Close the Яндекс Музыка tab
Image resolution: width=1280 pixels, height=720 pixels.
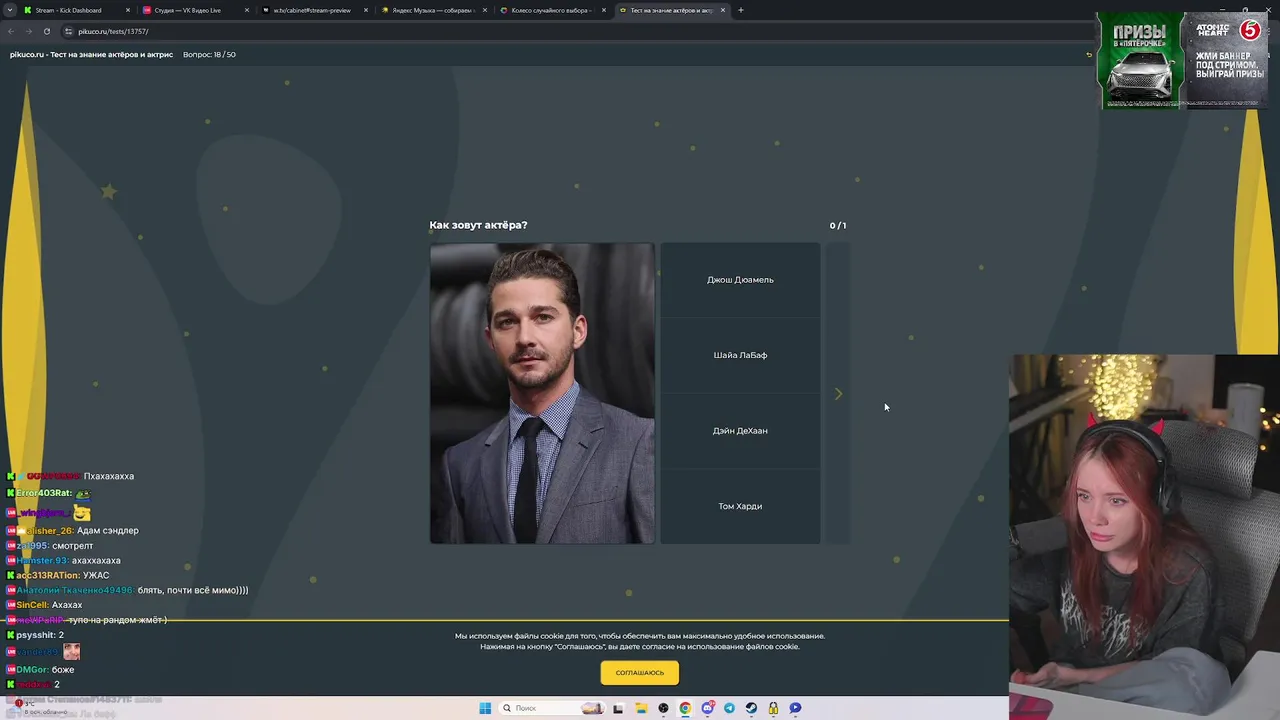point(485,10)
